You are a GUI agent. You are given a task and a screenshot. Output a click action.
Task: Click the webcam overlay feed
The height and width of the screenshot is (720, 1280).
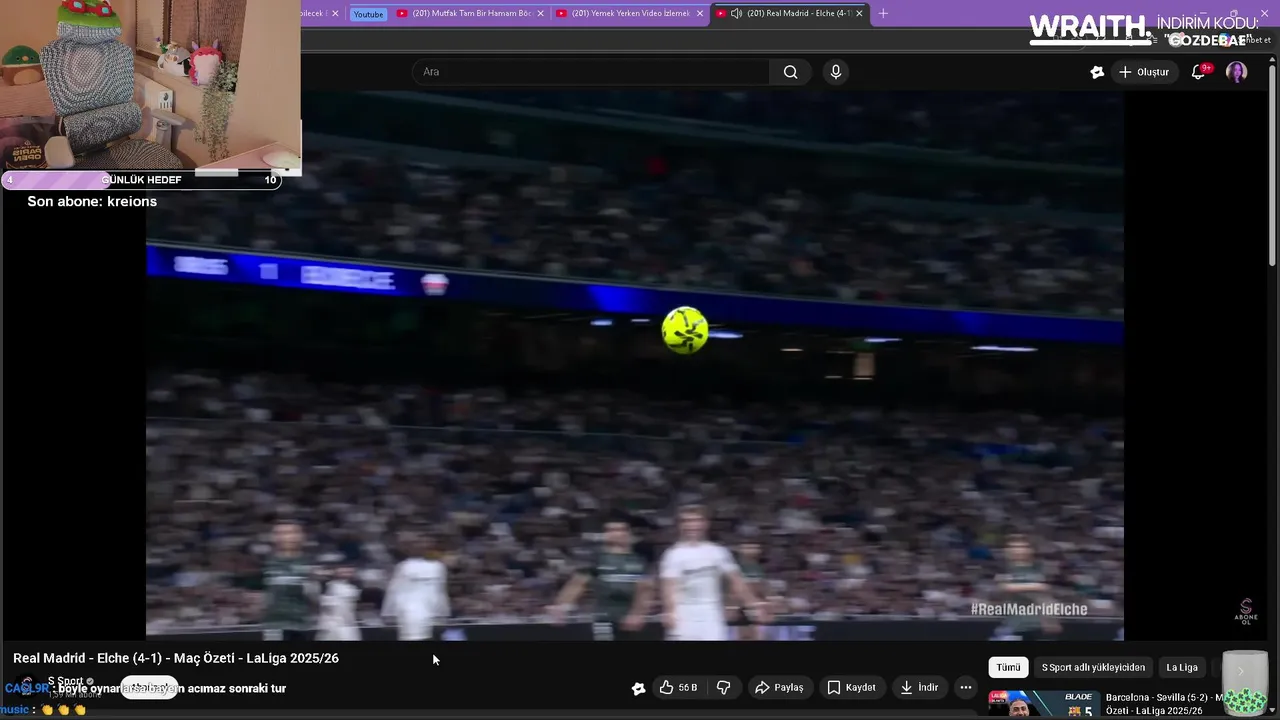click(150, 85)
